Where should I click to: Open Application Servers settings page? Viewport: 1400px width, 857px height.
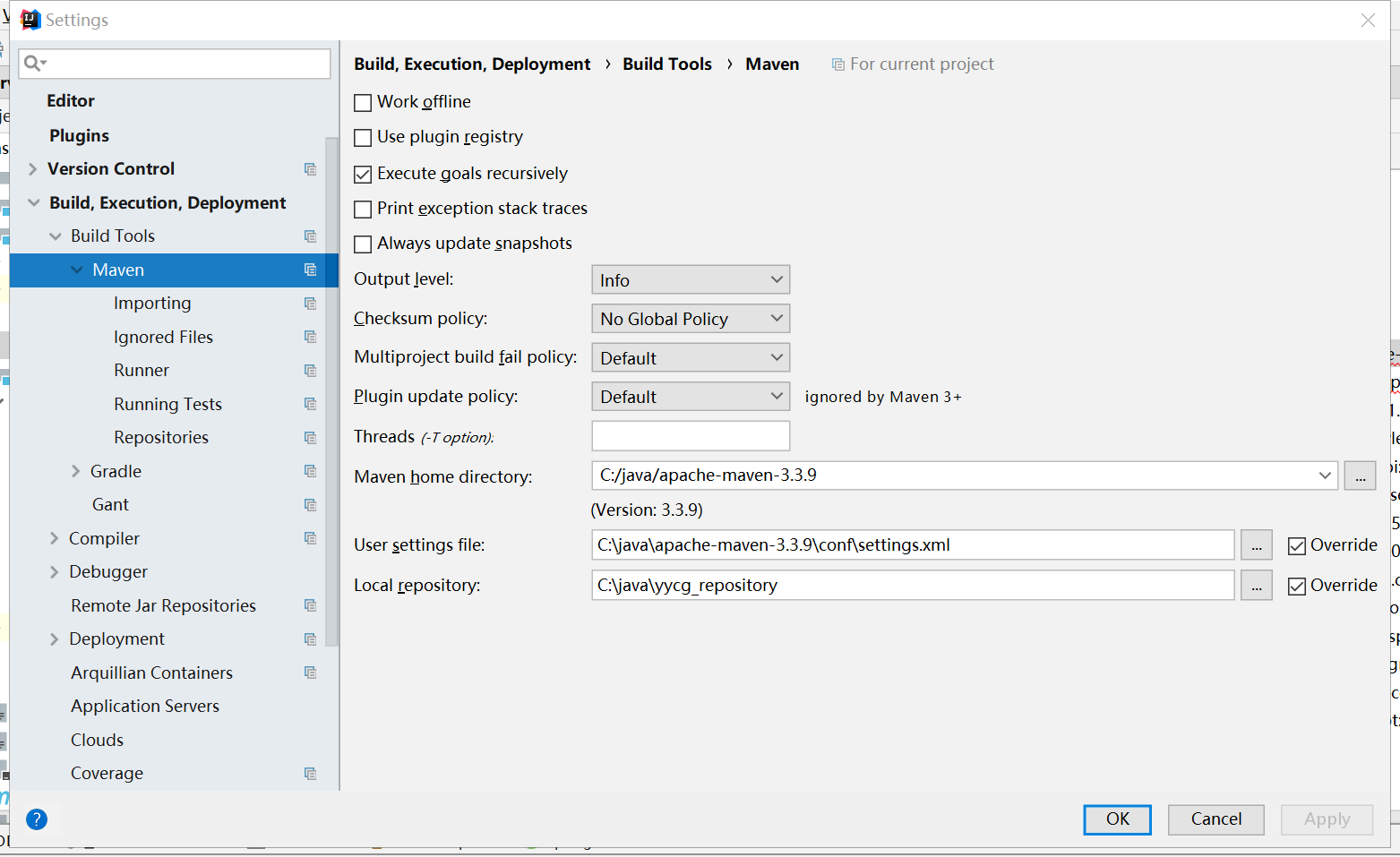click(x=145, y=707)
